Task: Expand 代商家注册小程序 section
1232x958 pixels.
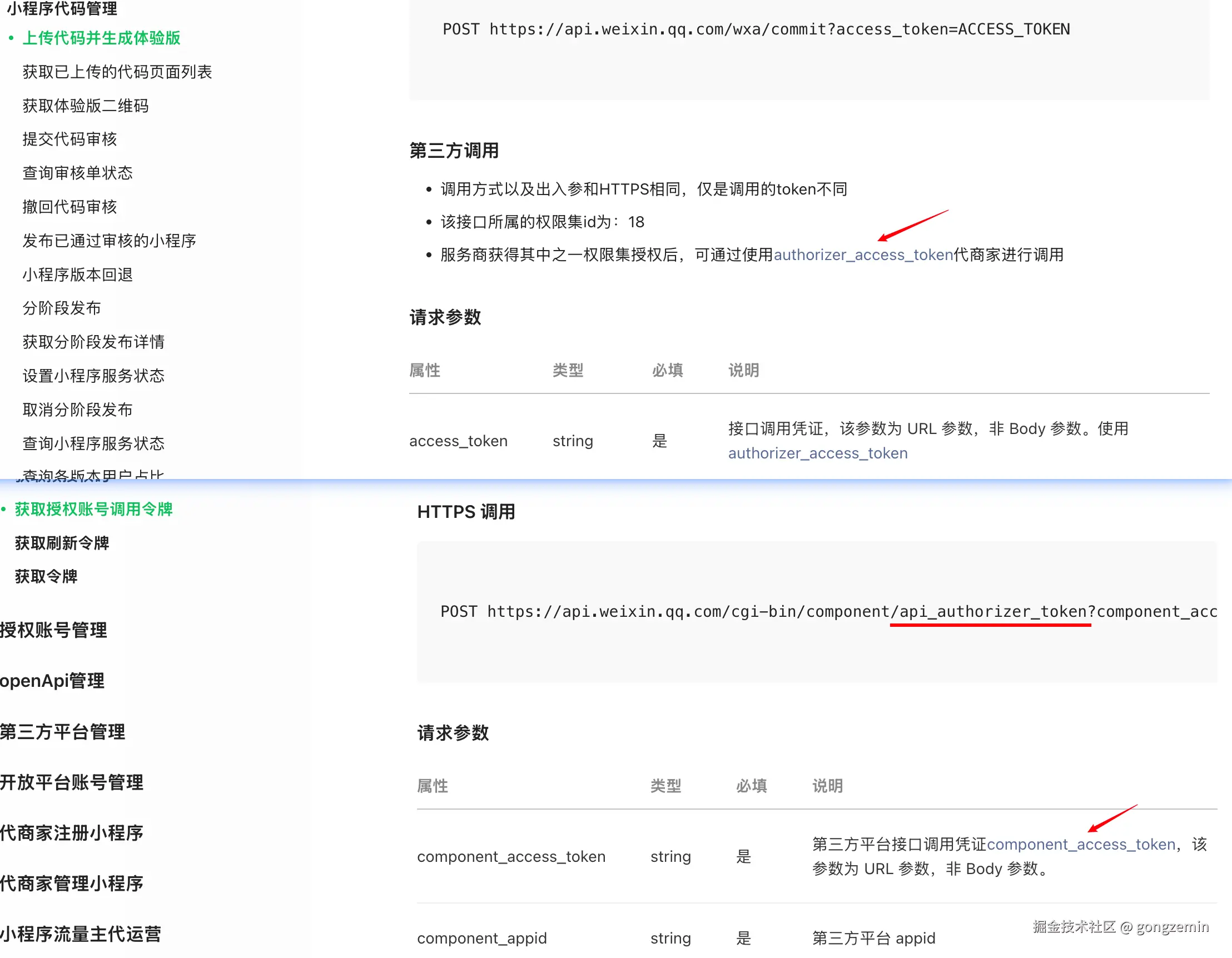Action: point(72,833)
